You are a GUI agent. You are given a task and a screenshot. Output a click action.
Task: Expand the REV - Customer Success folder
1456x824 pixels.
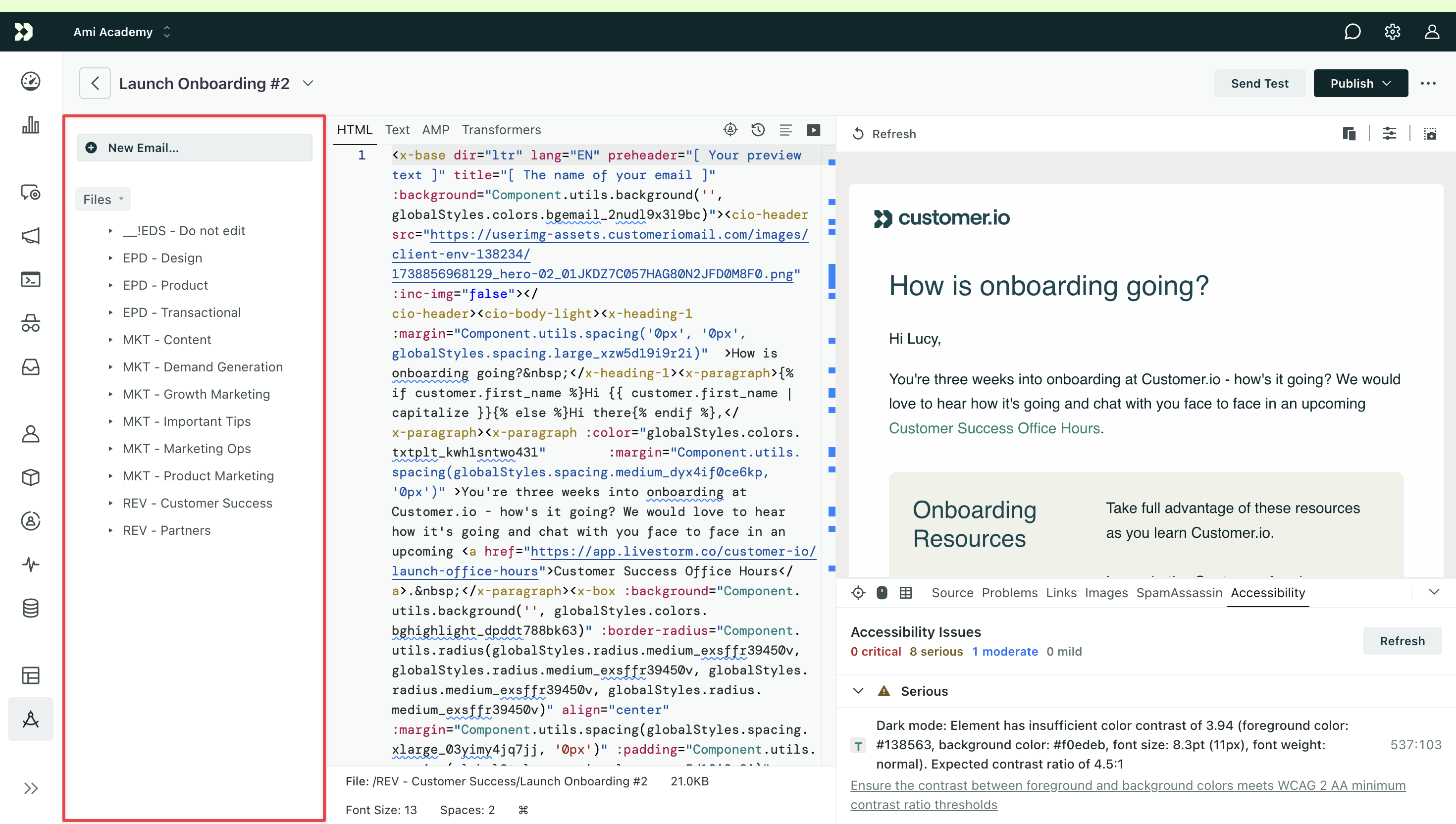(198, 503)
